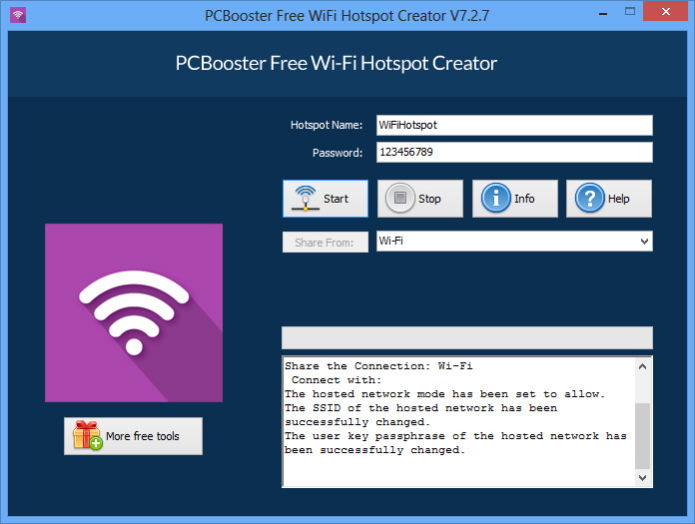This screenshot has height=524, width=695.
Task: Click the blue question mark icon
Action: point(590,198)
